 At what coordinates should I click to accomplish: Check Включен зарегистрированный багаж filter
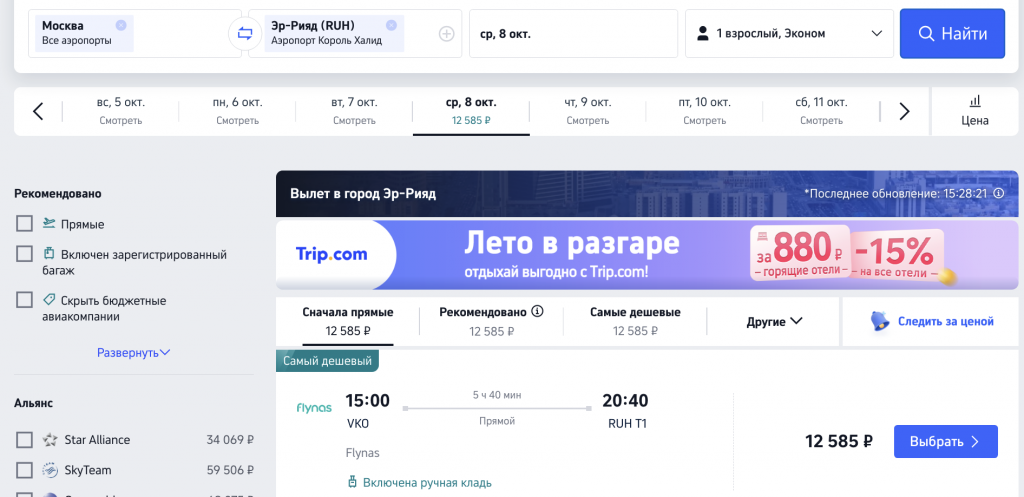pyautogui.click(x=24, y=254)
